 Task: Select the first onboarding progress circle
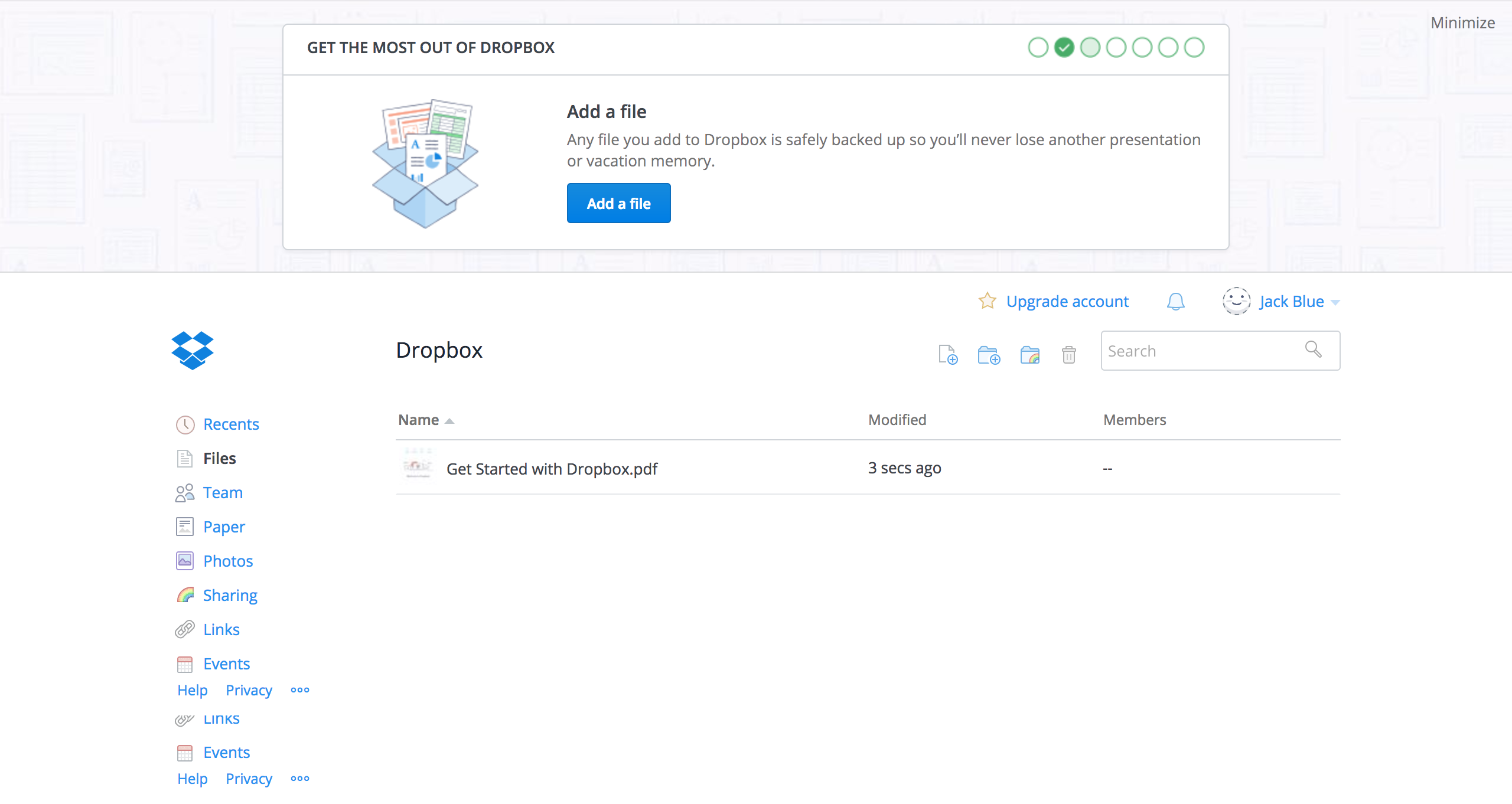pyautogui.click(x=1038, y=47)
